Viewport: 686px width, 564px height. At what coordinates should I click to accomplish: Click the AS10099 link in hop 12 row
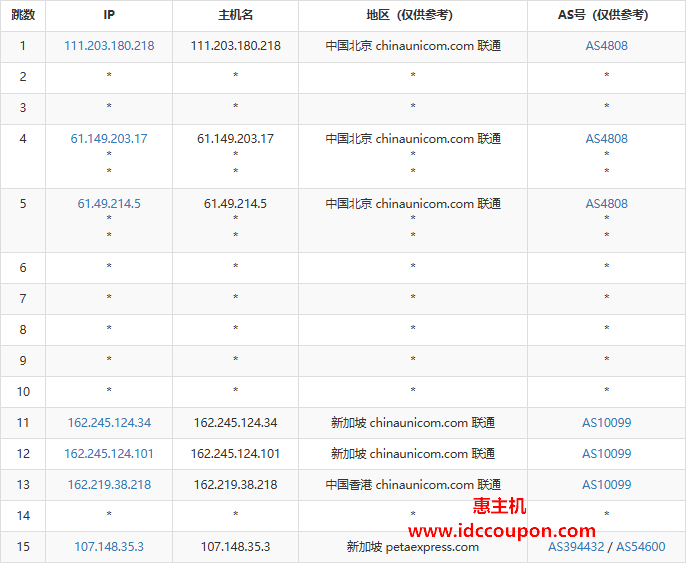coord(606,454)
